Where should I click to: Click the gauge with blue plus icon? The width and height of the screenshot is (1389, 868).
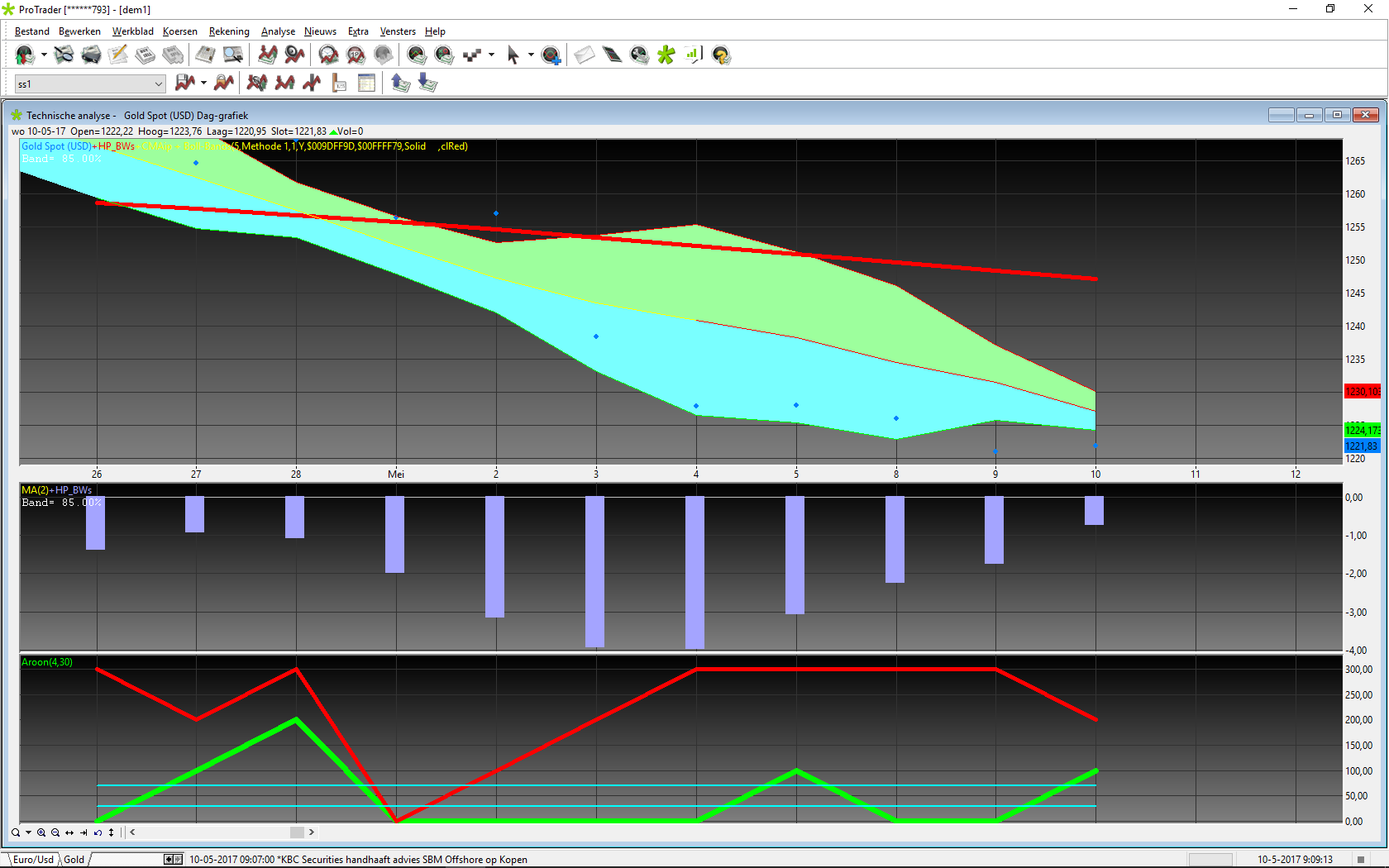[551, 55]
